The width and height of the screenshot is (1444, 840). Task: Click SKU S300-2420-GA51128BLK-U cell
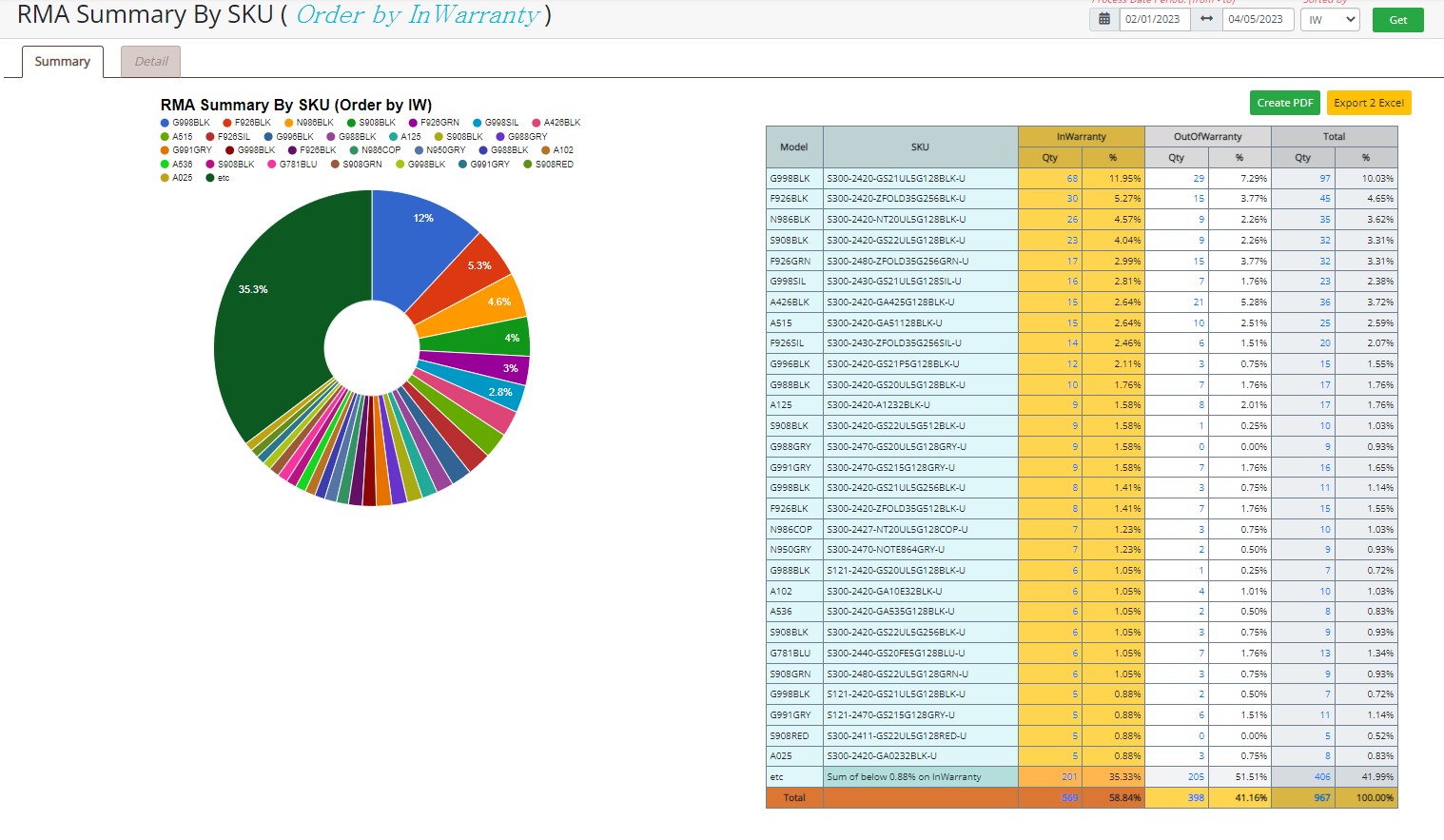pyautogui.click(x=920, y=322)
